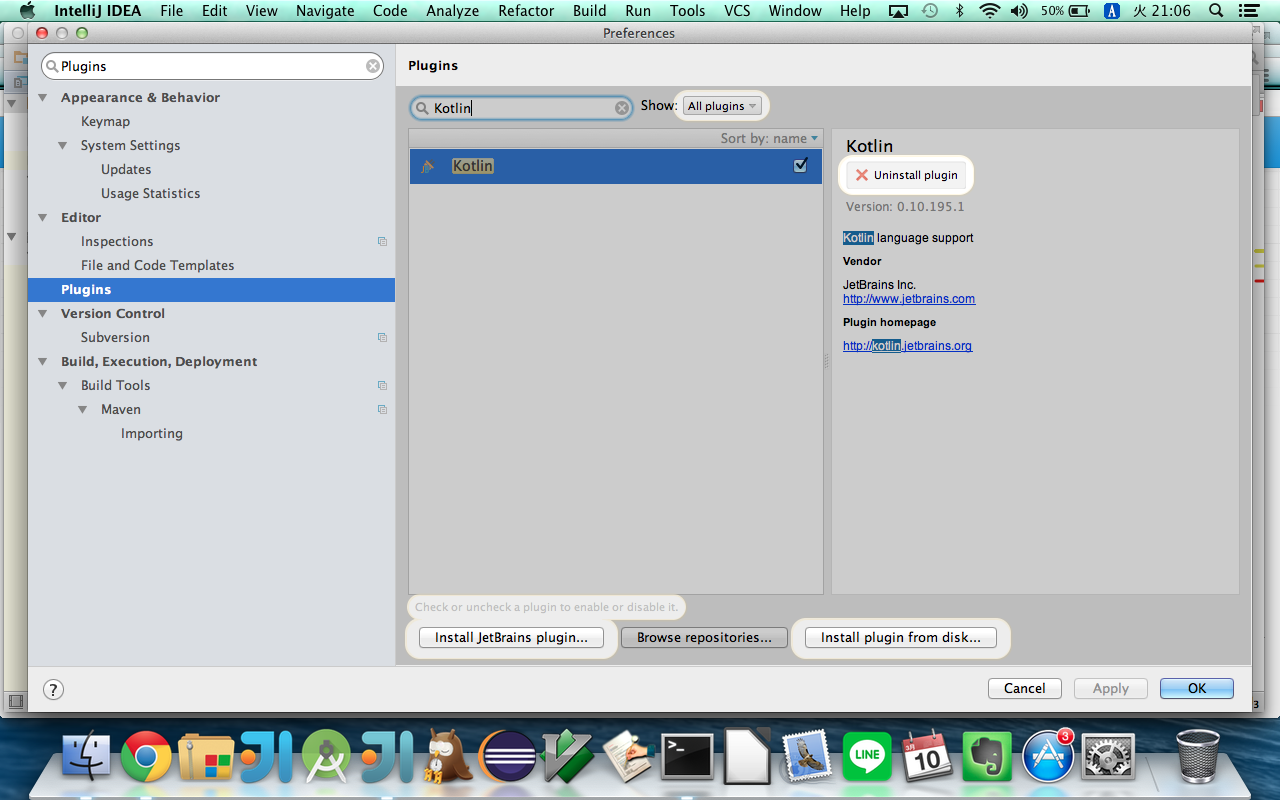Select Importing under Maven

(152, 434)
